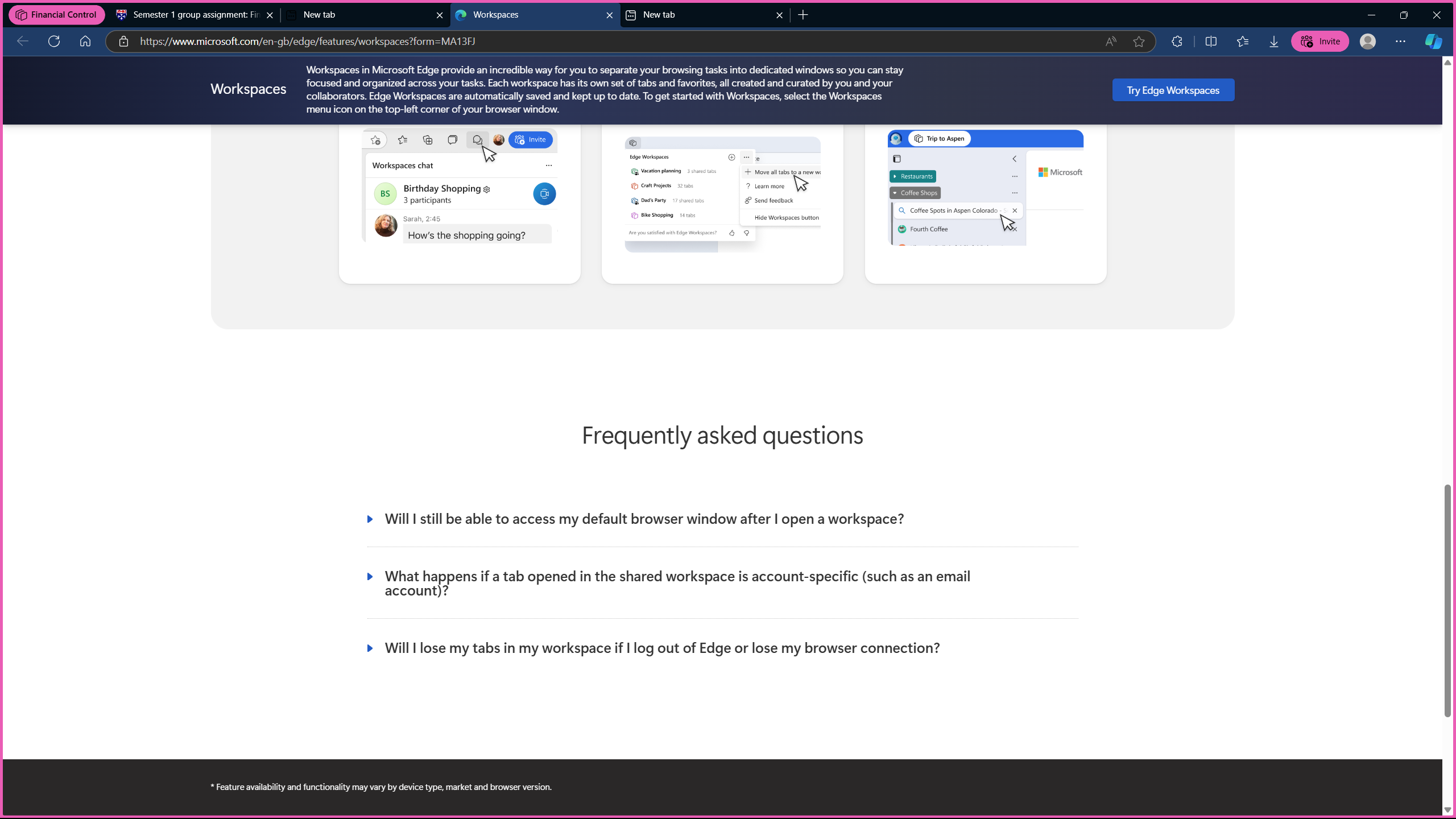Invite people to the workspace
Viewport: 1456px width, 819px height.
pyautogui.click(x=1320, y=41)
